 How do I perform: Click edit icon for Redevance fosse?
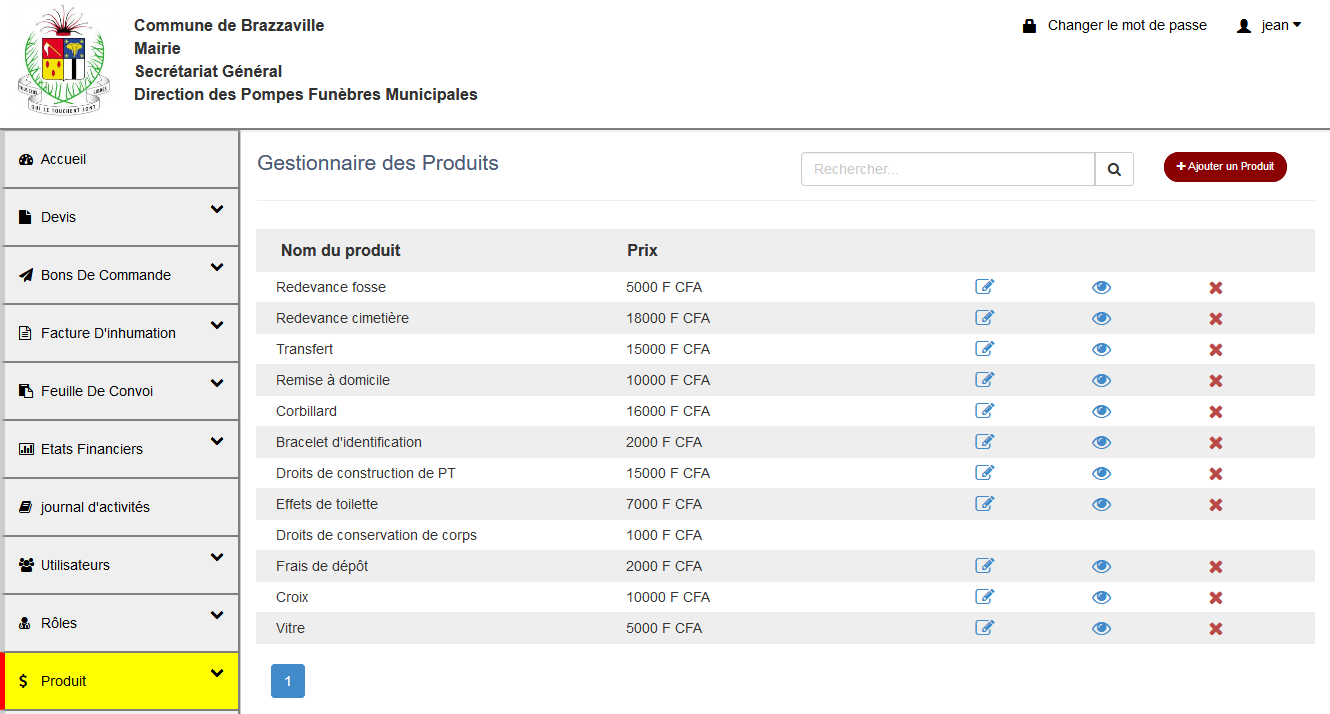(x=985, y=287)
